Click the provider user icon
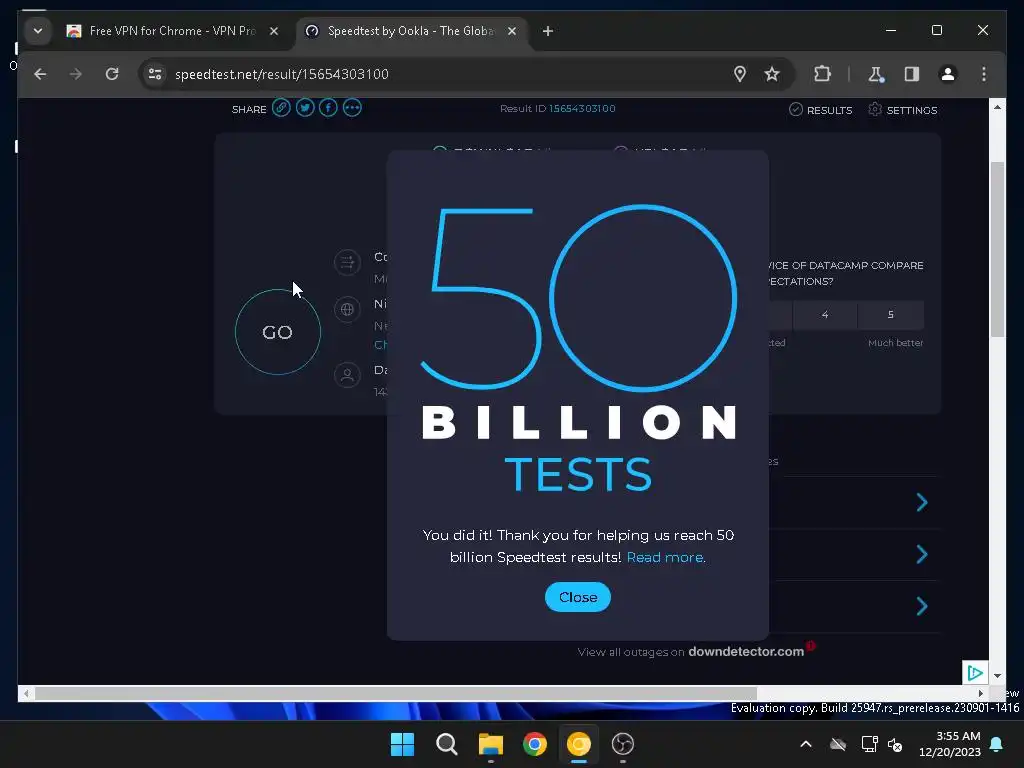The height and width of the screenshot is (768, 1024). click(347, 376)
